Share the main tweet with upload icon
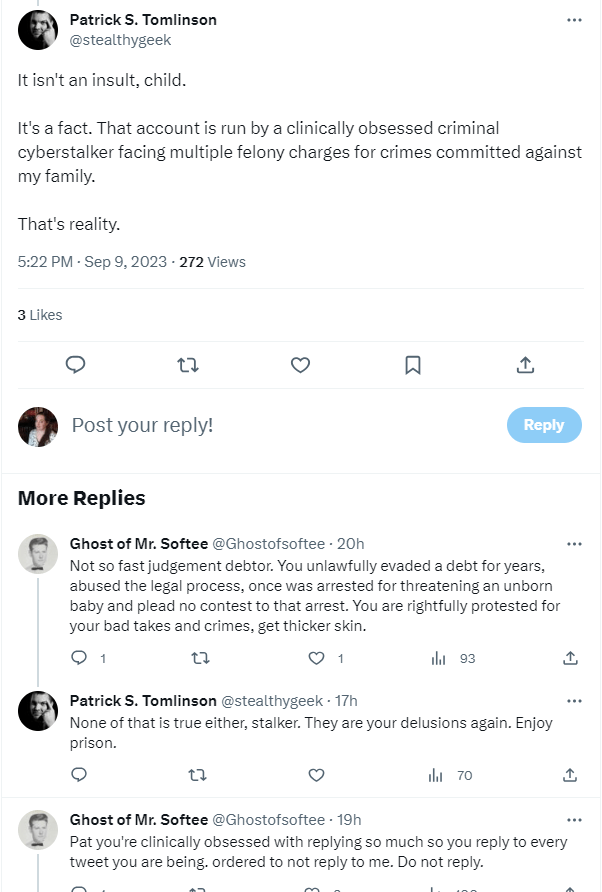Image resolution: width=602 pixels, height=892 pixels. [526, 365]
